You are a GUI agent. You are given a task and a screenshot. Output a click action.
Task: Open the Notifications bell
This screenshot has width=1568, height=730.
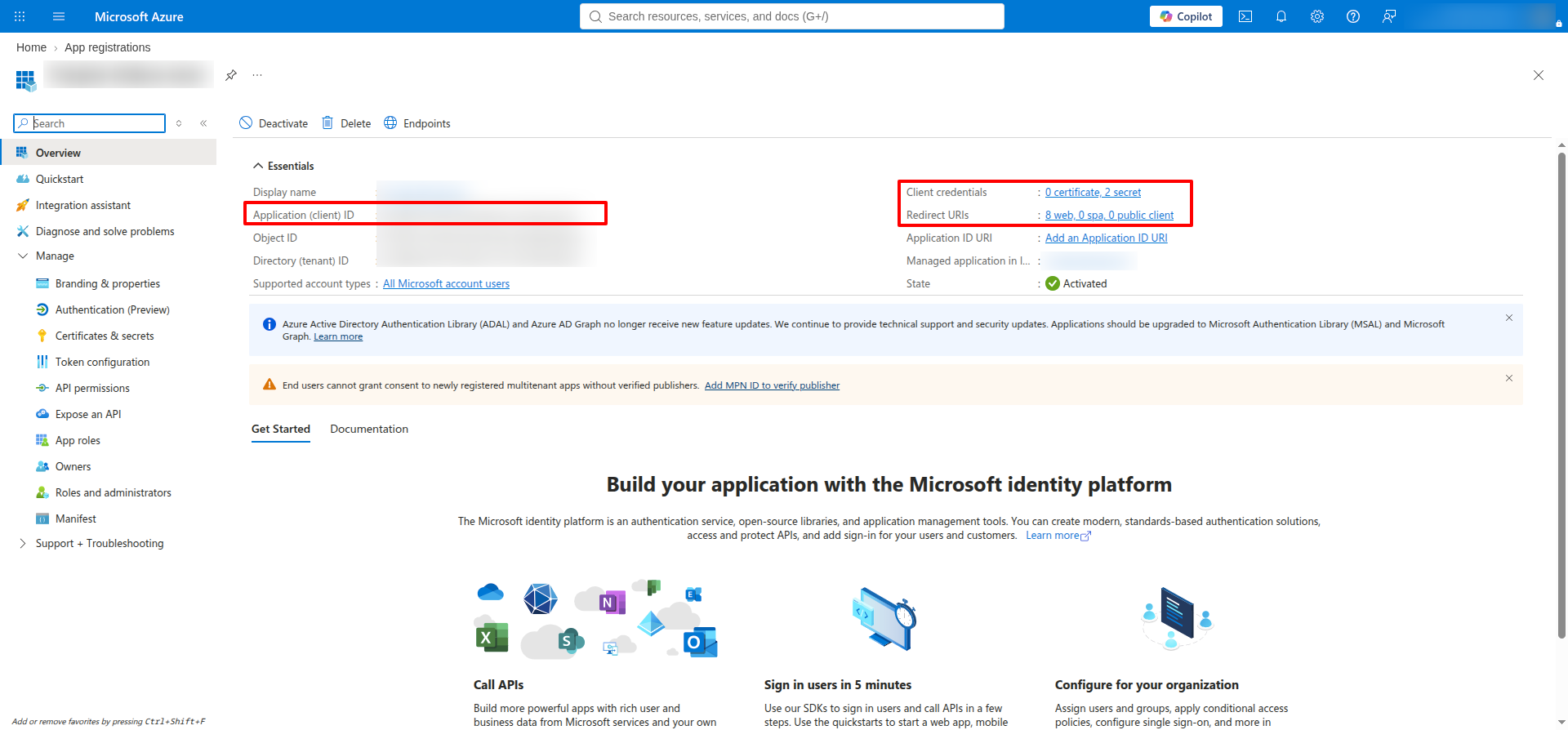coord(1281,16)
